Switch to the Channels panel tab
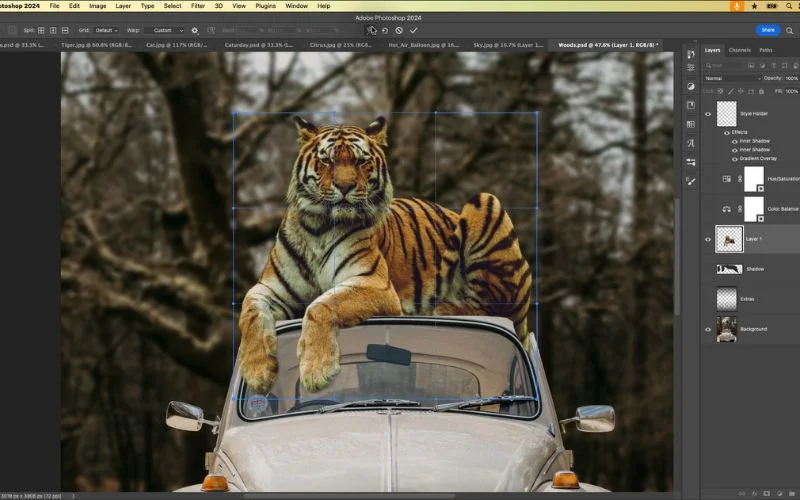The height and width of the screenshot is (500, 800). (x=739, y=50)
